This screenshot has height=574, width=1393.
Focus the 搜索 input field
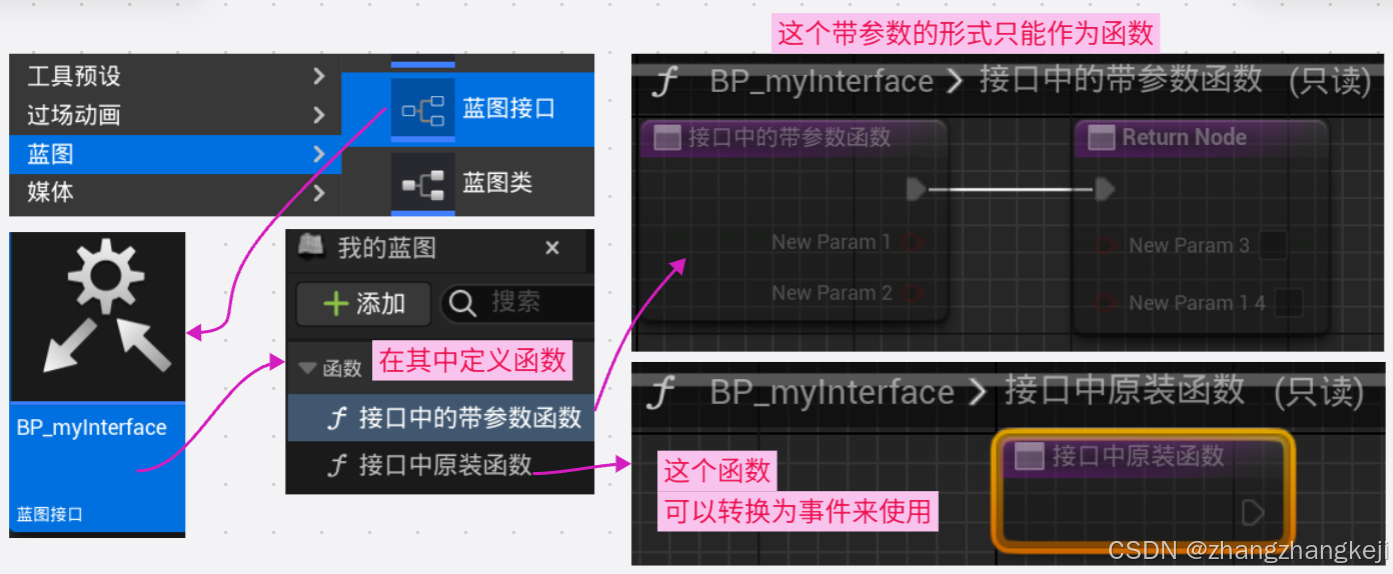[518, 304]
